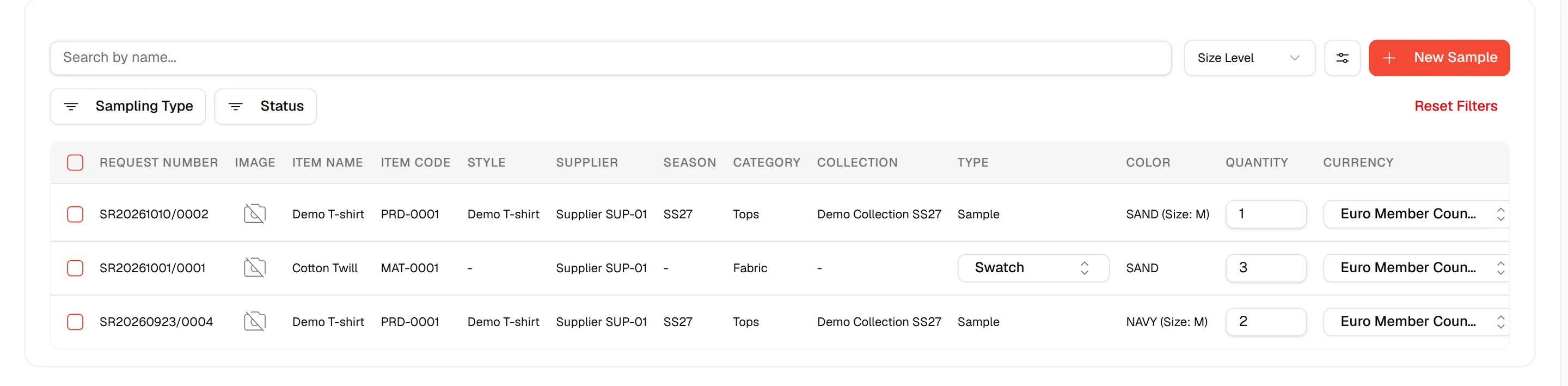Click request number SR20261001/0001
Image resolution: width=1568 pixels, height=386 pixels.
click(x=153, y=268)
